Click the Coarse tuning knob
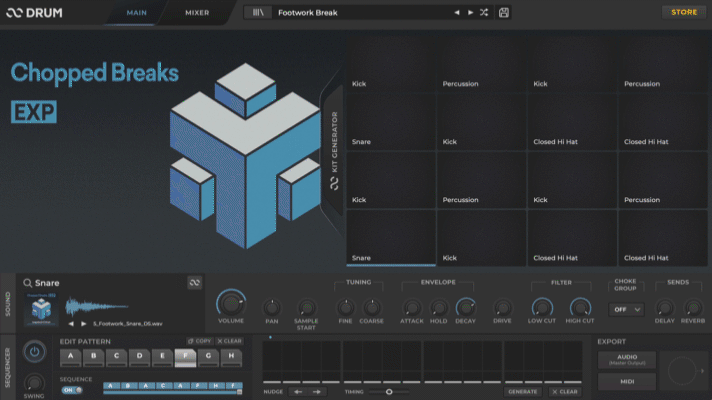This screenshot has width=712, height=400. [x=371, y=308]
